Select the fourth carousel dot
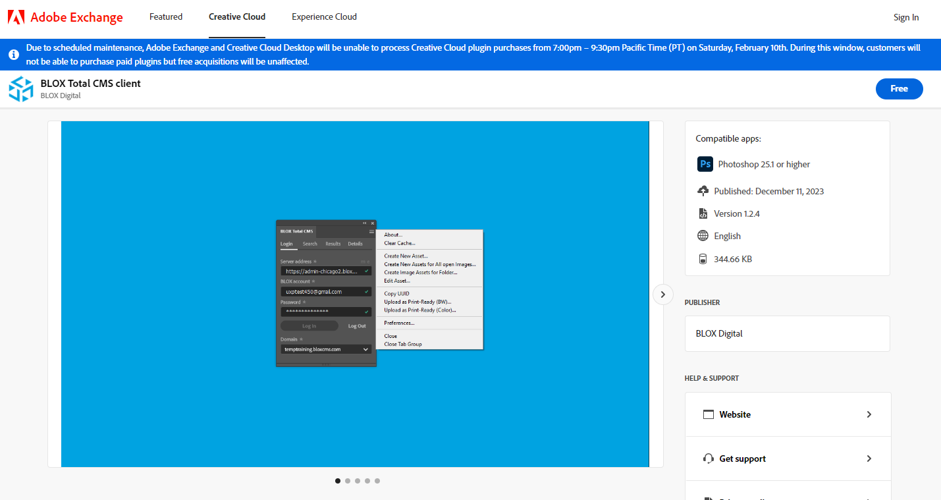The width and height of the screenshot is (941, 500). click(367, 481)
